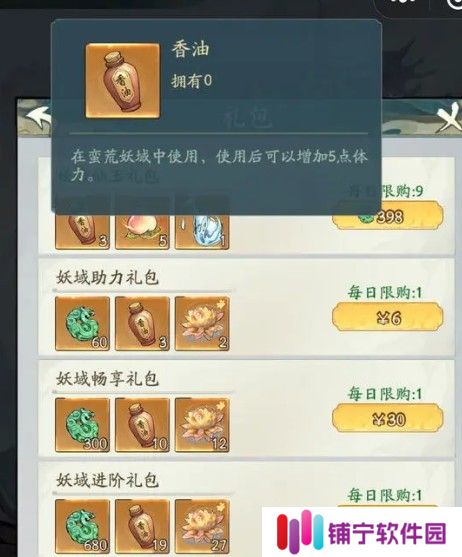Select the lotus flower 27 in 妖域进阶礼包

202,526
